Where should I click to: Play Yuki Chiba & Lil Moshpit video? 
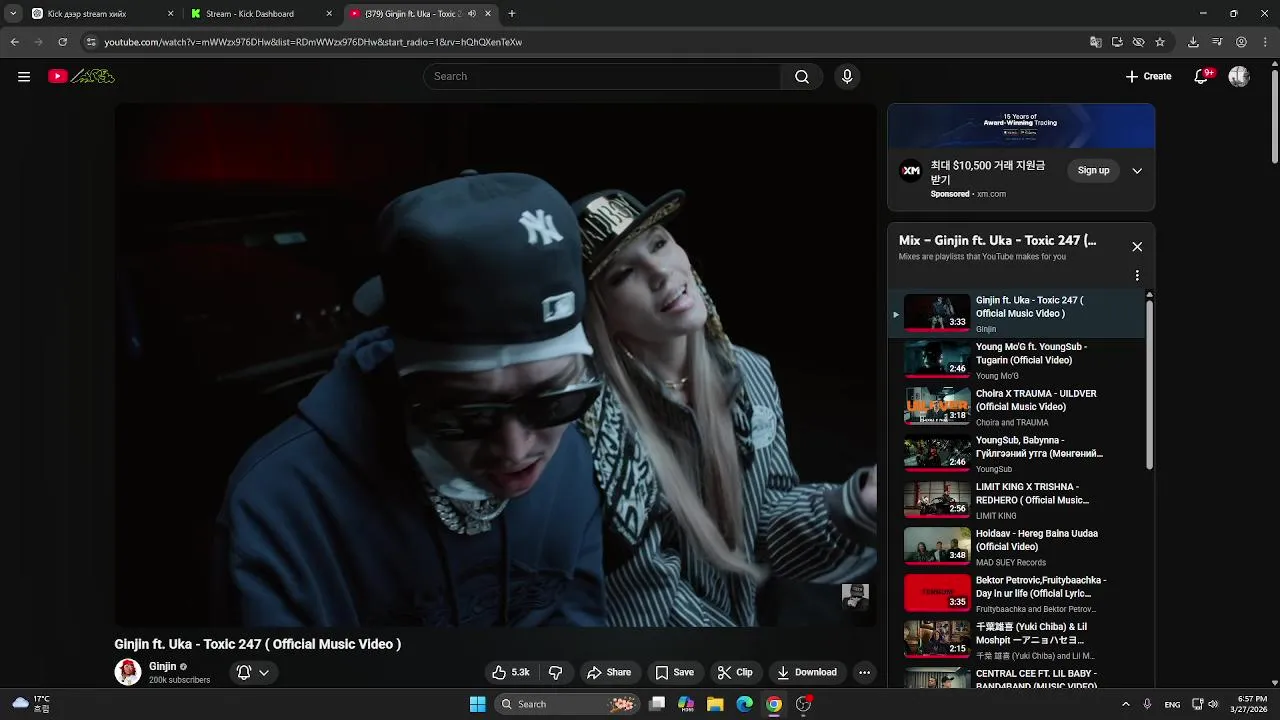1016,641
